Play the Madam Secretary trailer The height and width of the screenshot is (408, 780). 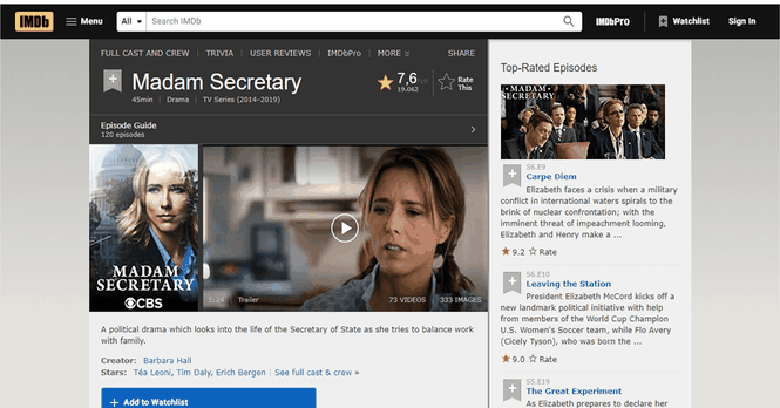point(345,228)
